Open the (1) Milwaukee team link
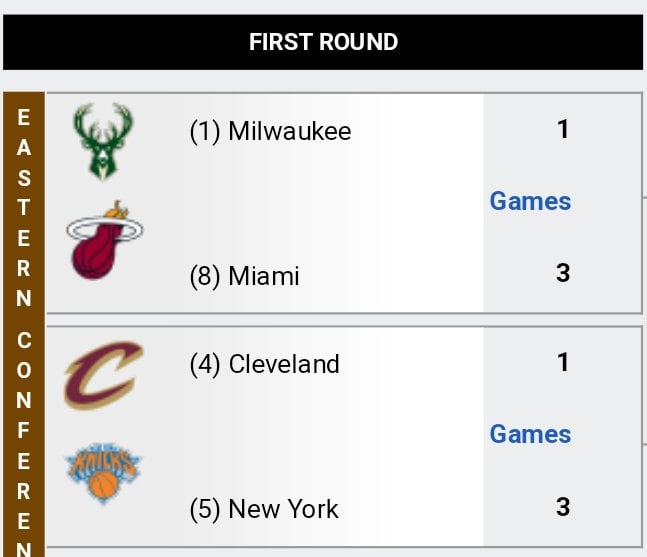647x557 pixels. click(x=270, y=131)
